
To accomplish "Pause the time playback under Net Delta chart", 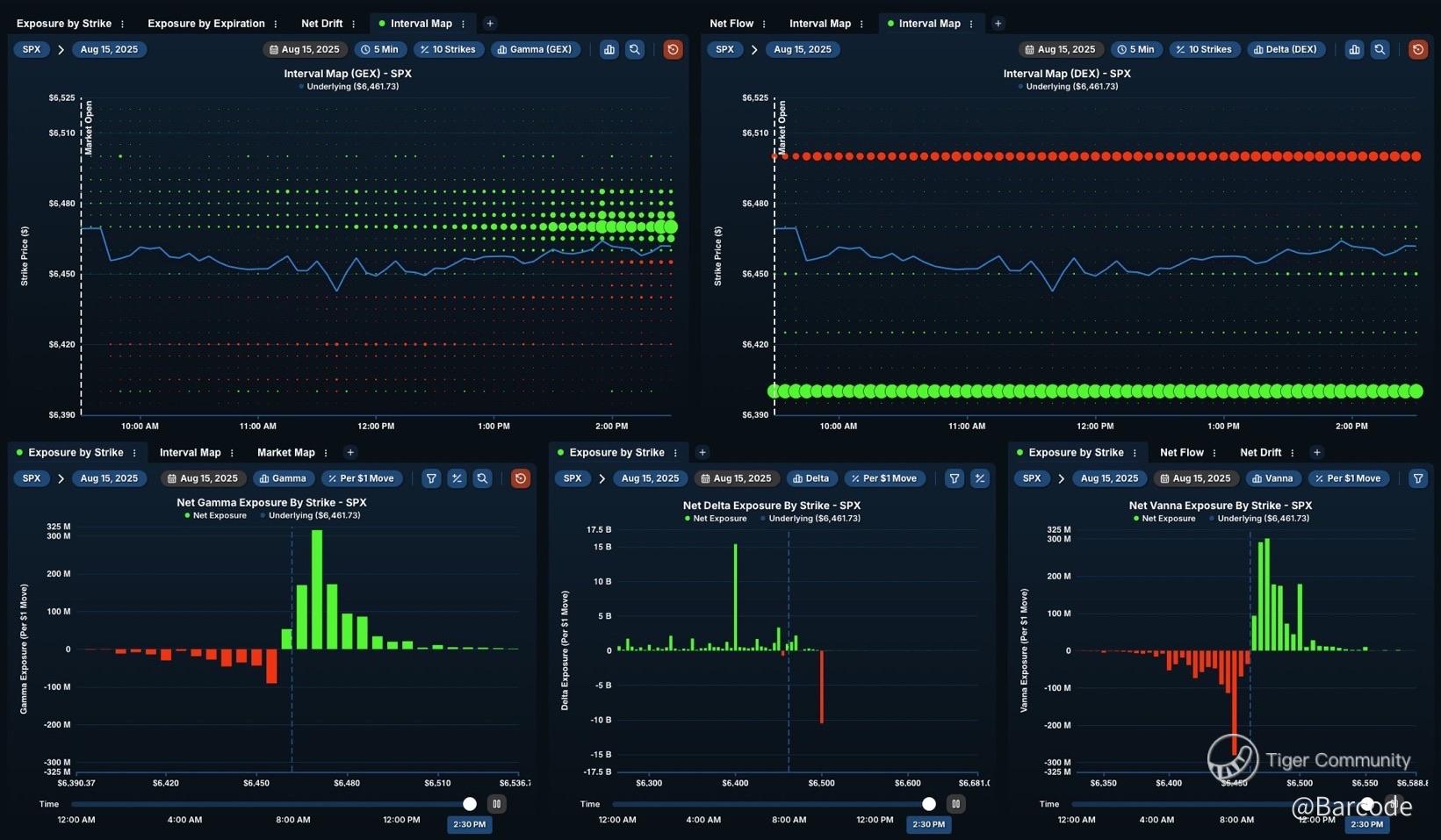I will click(955, 804).
